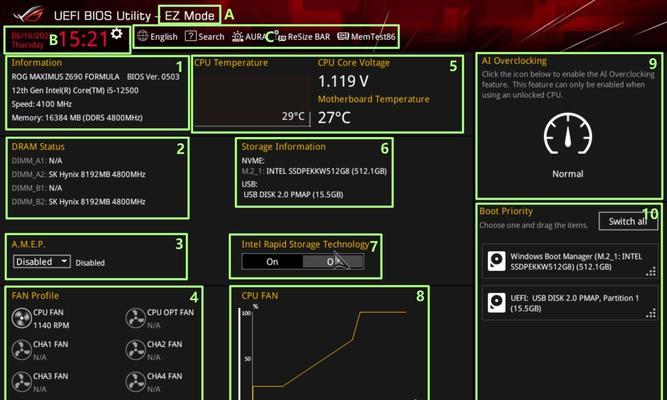Click the DRAM Status heading
Viewport: 667px width, 400px height.
coord(38,146)
